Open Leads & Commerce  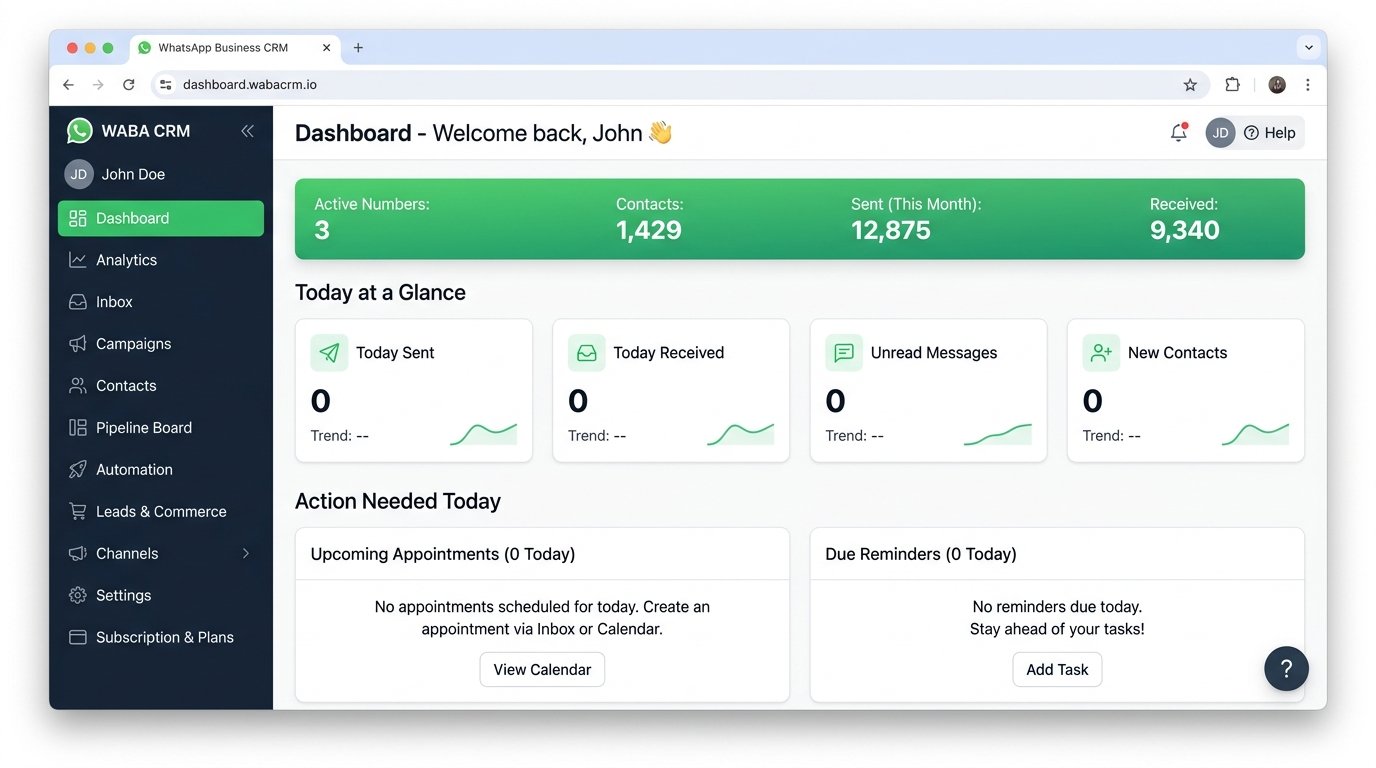point(161,512)
